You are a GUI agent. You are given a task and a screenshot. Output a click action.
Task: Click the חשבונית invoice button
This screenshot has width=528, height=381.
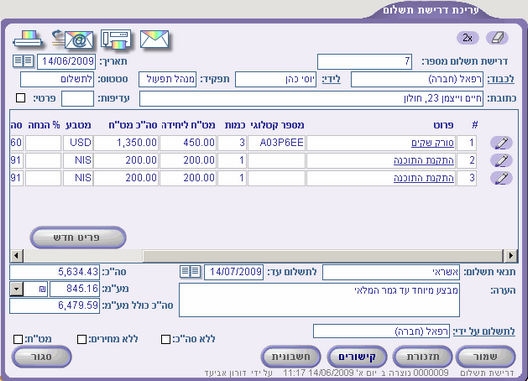tap(291, 356)
